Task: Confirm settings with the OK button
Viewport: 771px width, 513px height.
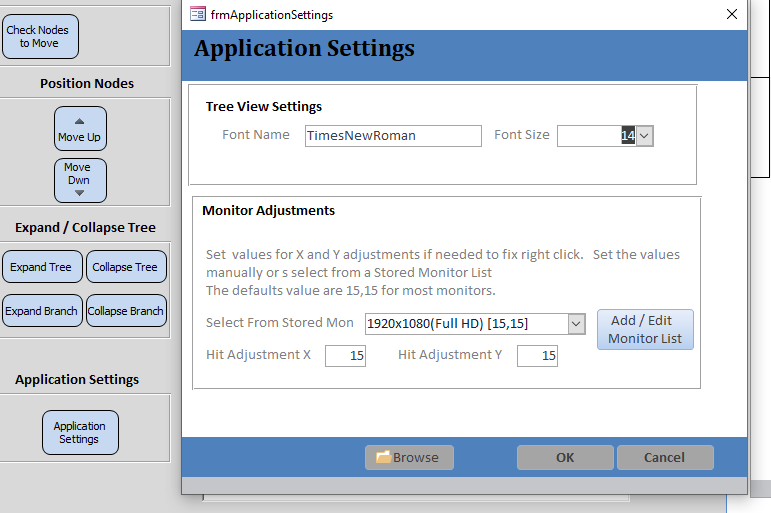Action: pos(565,457)
